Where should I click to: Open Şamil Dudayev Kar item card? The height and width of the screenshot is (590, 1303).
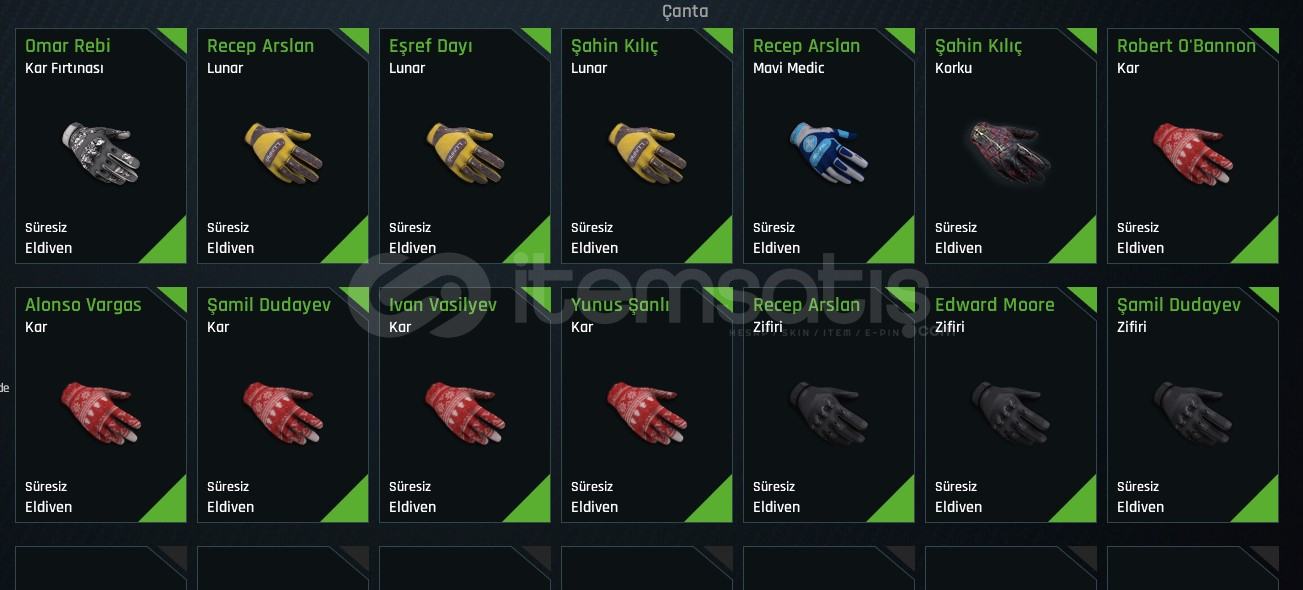tap(283, 405)
